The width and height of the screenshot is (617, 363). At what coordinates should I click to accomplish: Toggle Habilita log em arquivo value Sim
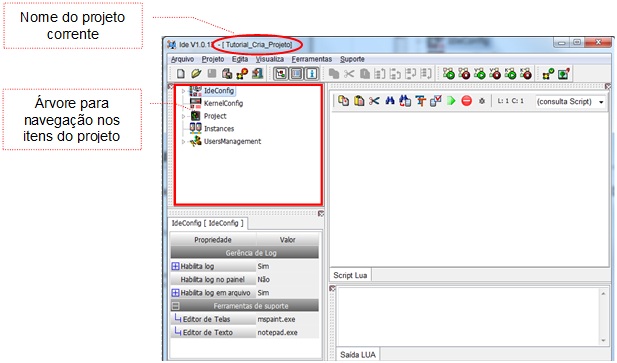pos(287,293)
